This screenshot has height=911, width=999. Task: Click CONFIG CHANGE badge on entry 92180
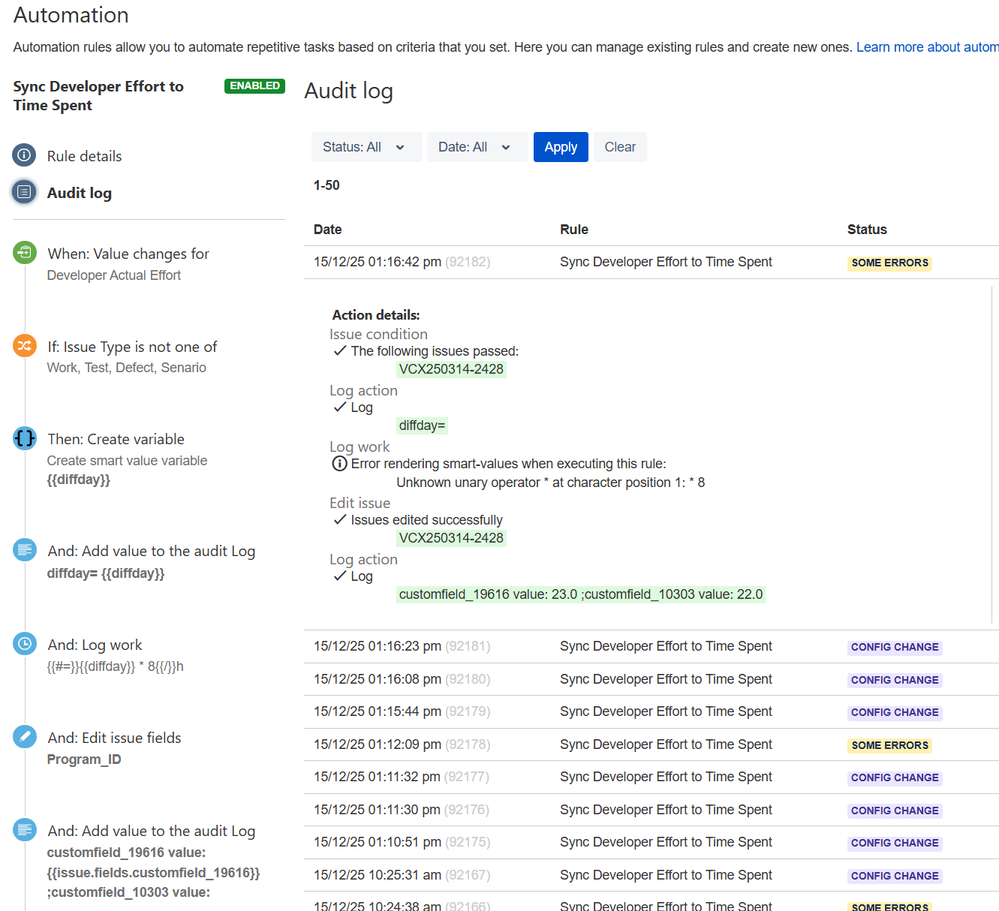click(x=895, y=680)
